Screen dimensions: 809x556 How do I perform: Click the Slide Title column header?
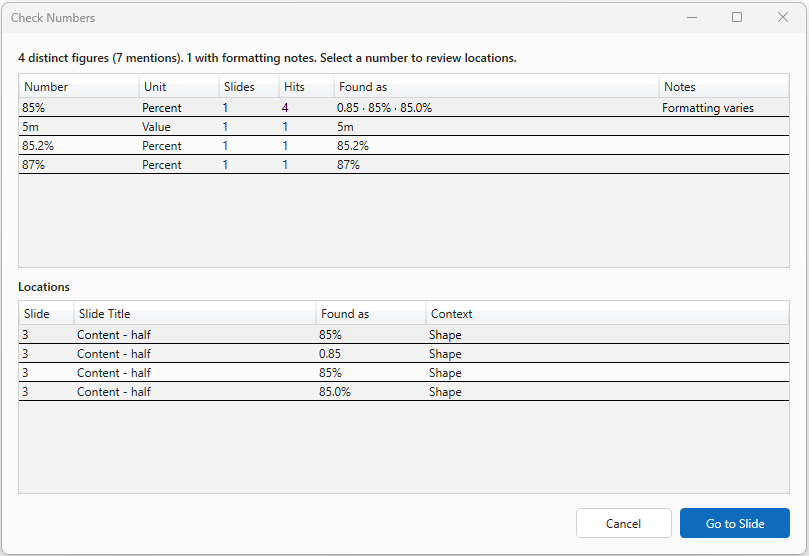point(195,314)
